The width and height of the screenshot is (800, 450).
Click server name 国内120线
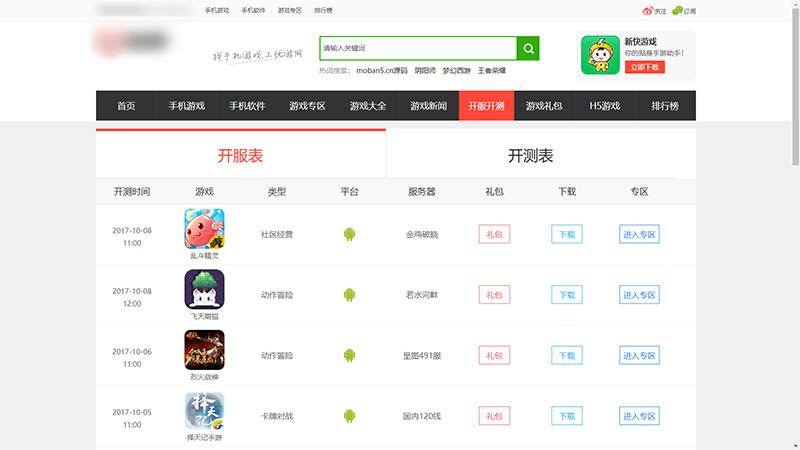(422, 416)
